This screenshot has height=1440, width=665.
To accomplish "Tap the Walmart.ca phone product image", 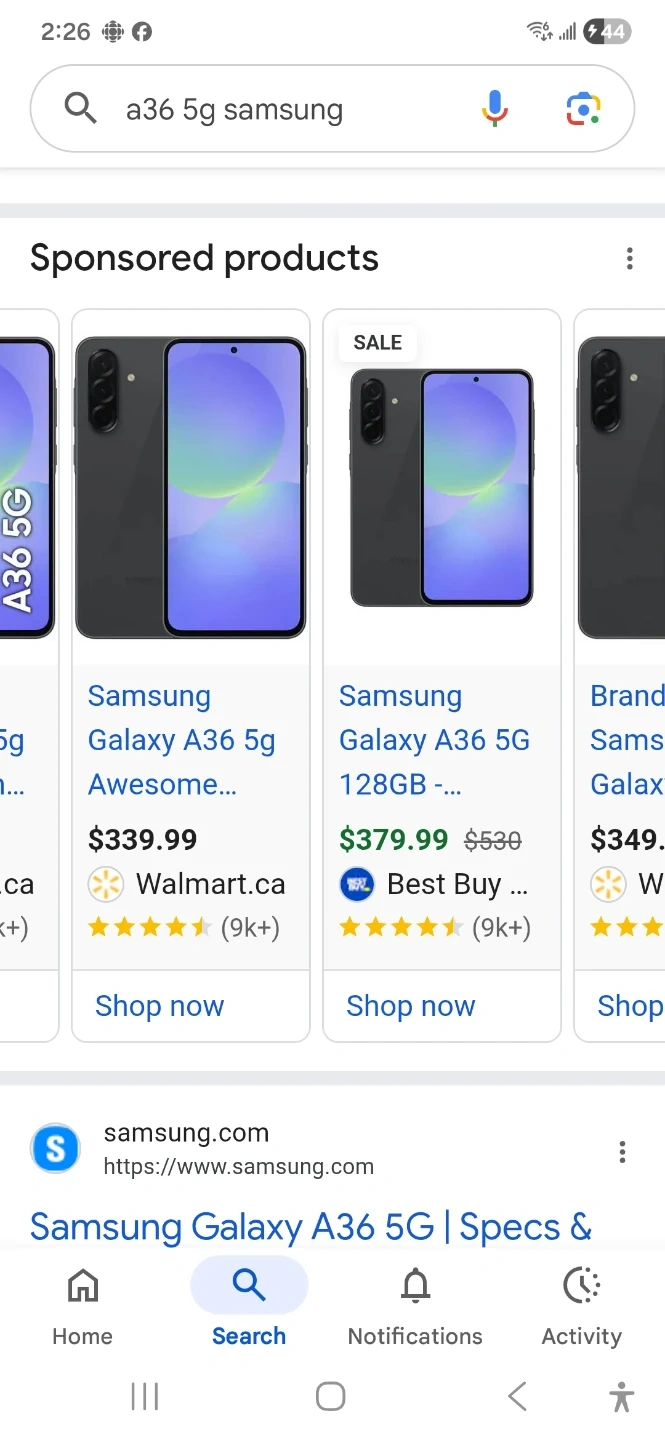I will point(190,488).
